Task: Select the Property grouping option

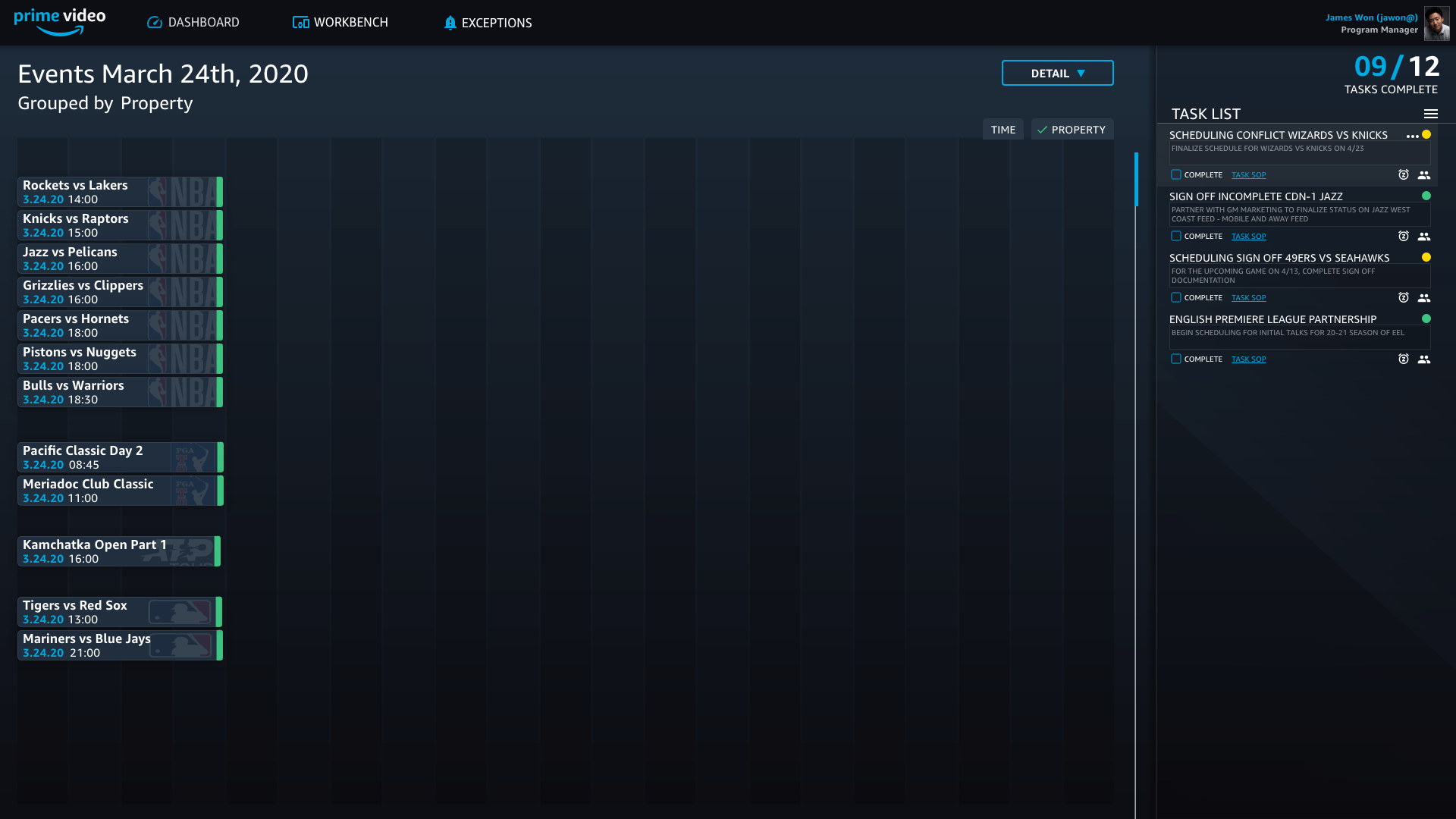Action: (x=1072, y=130)
